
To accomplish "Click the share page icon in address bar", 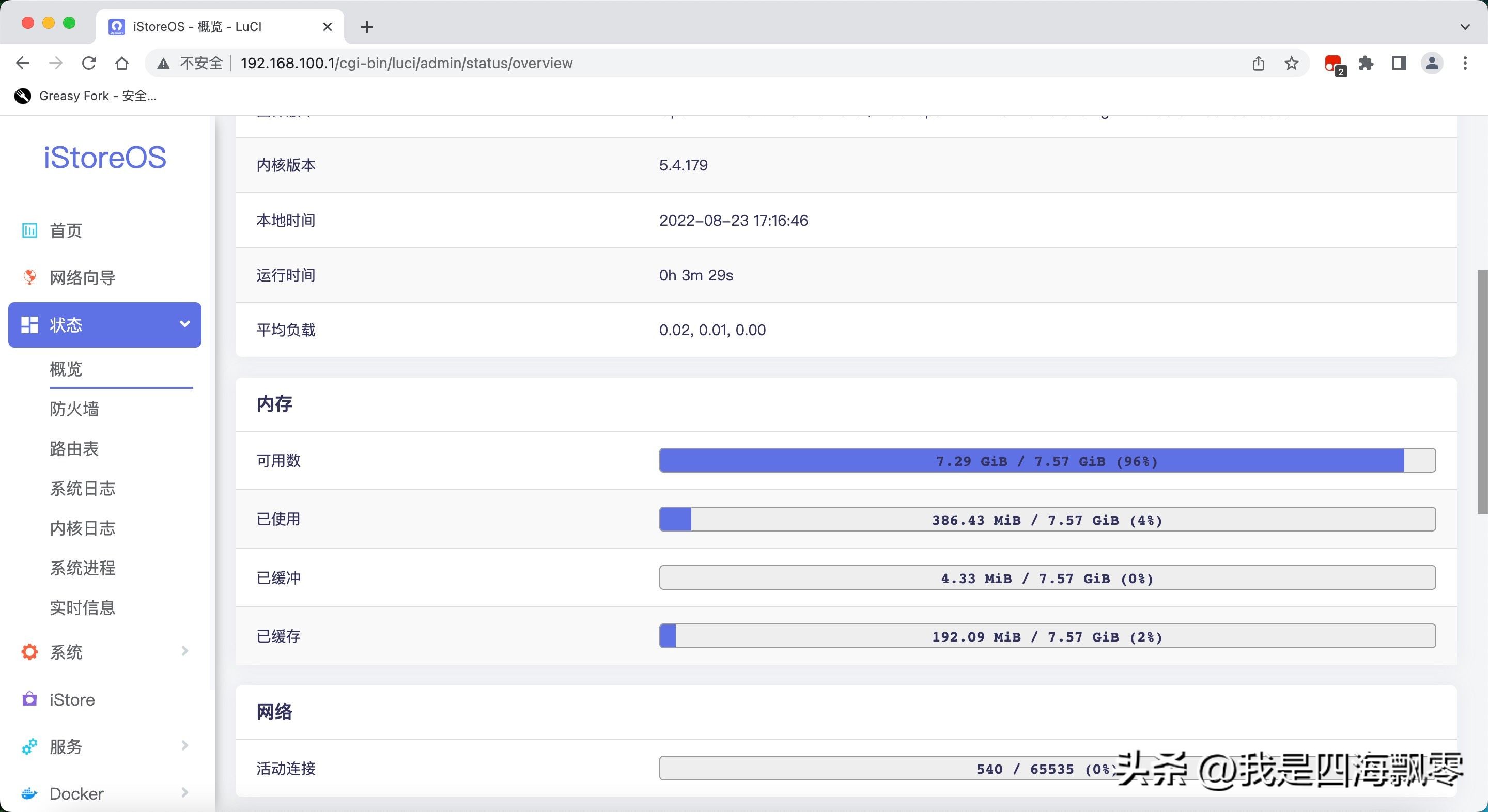I will tap(1259, 63).
